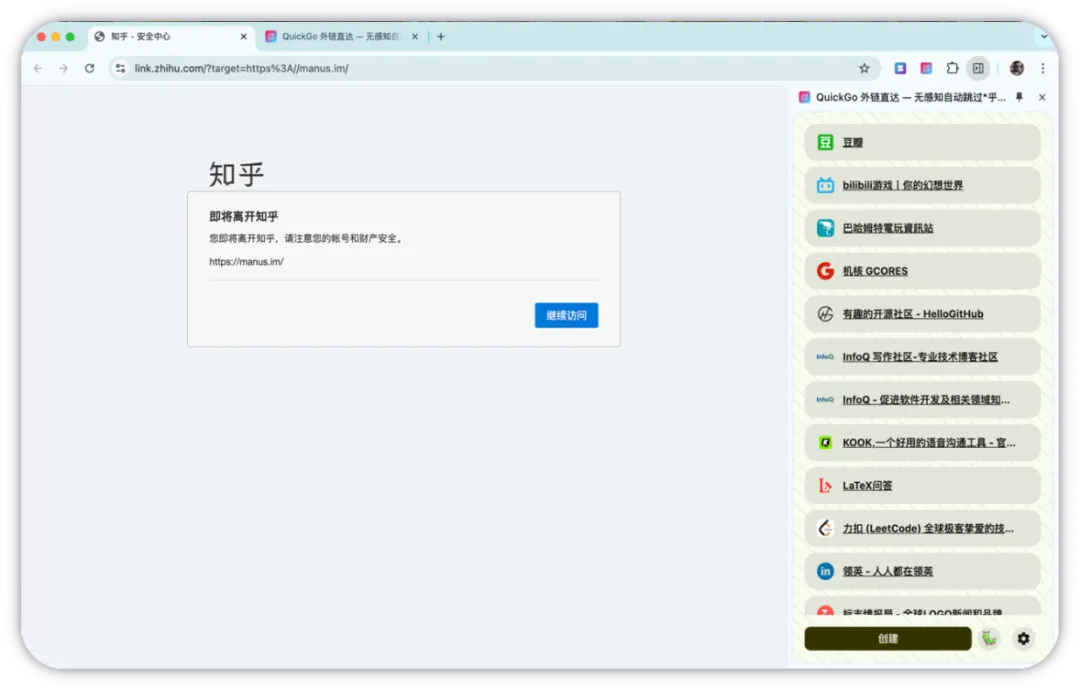Screen dimensions: 1080x690
Task: Switch to the 知乎 - 安全中心 tab
Action: coord(171,36)
